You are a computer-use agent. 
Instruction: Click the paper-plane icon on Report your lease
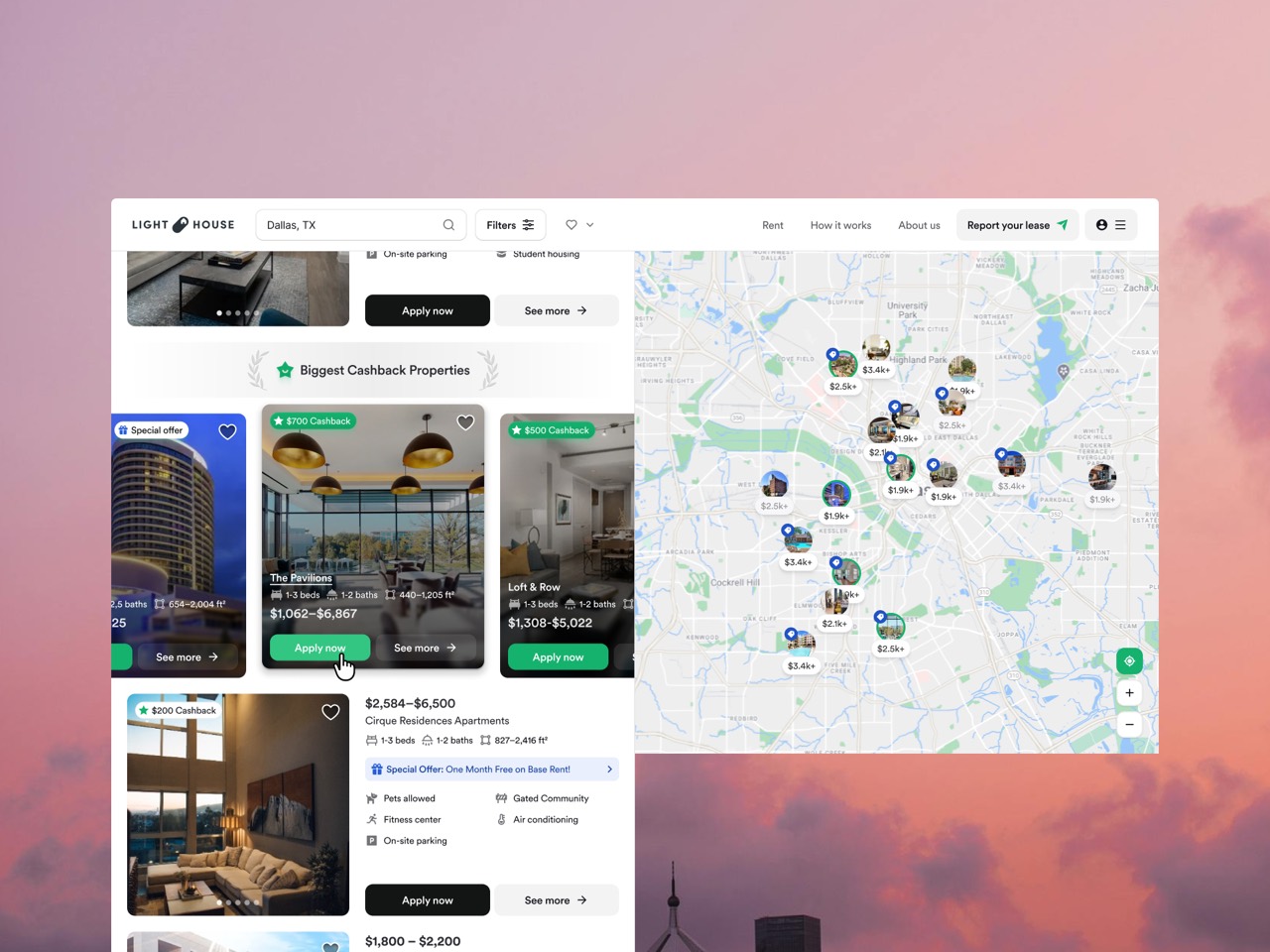1061,224
